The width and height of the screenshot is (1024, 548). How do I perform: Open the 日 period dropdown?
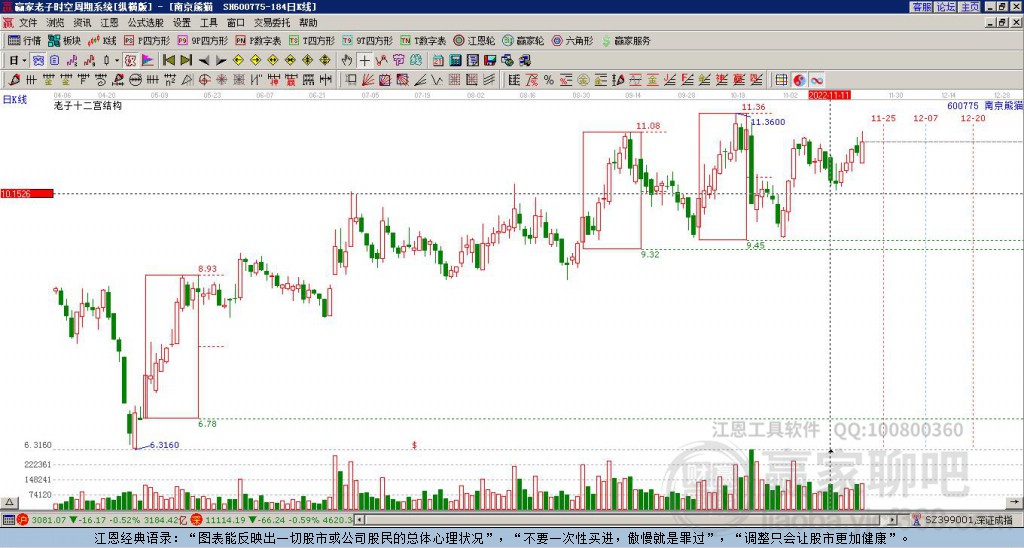17,60
